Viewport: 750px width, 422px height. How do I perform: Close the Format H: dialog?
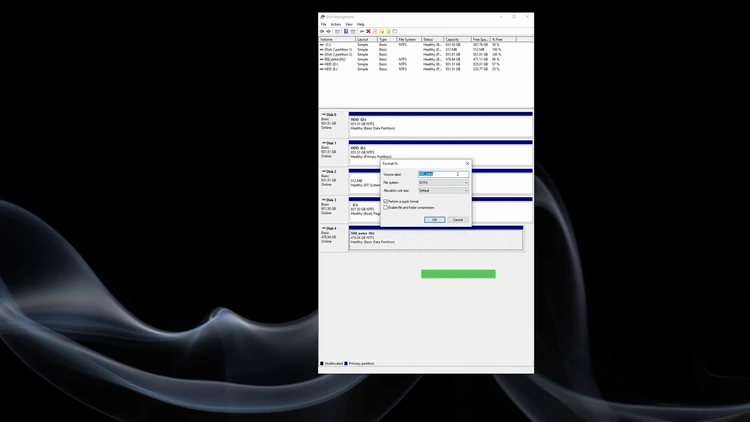[467, 164]
